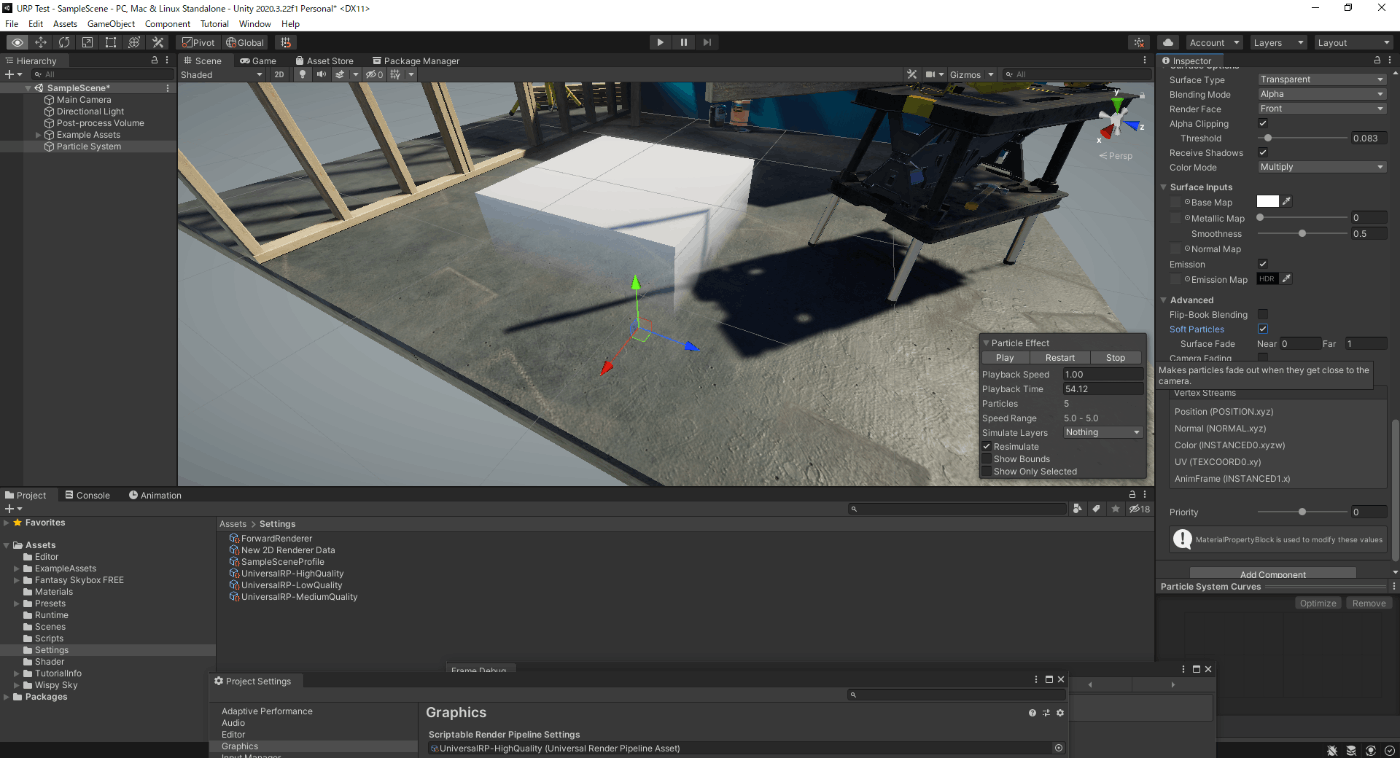Open the Shaded draw mode dropdown
The image size is (1400, 758).
(224, 75)
